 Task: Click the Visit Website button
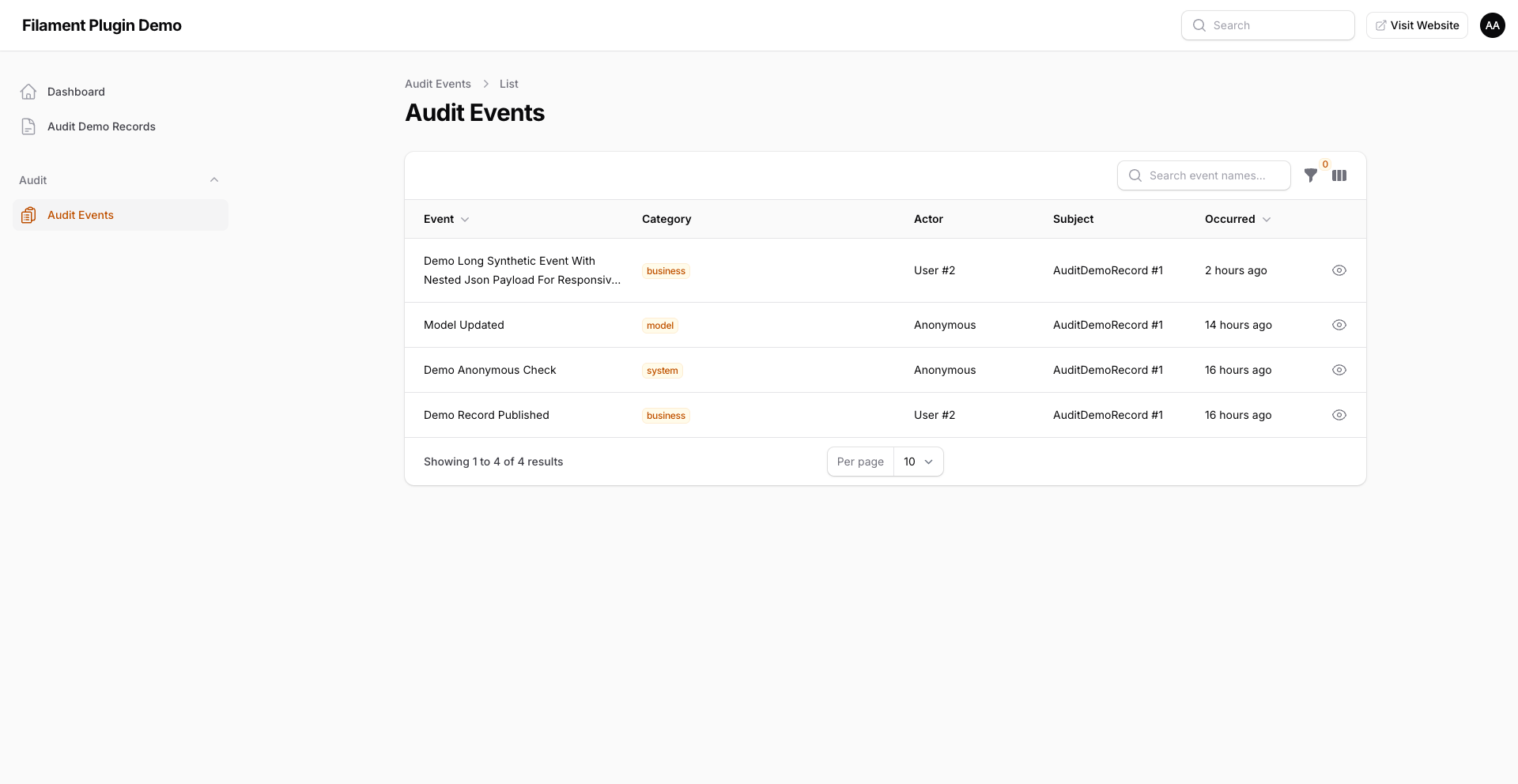[1417, 25]
